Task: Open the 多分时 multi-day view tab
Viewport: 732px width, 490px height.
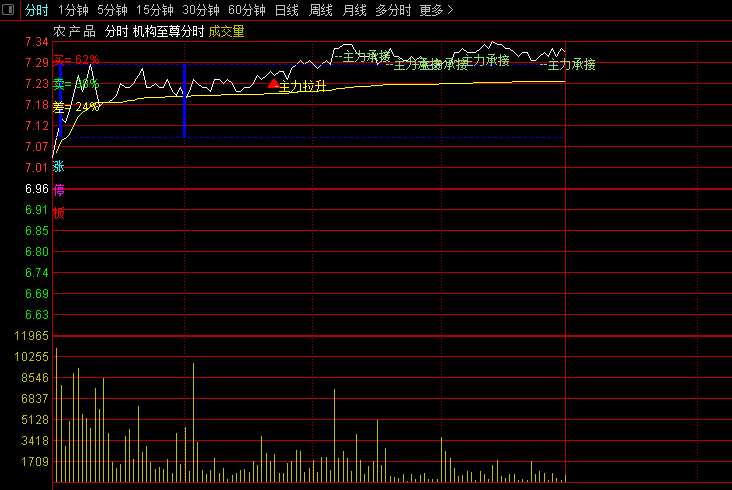Action: click(x=394, y=10)
